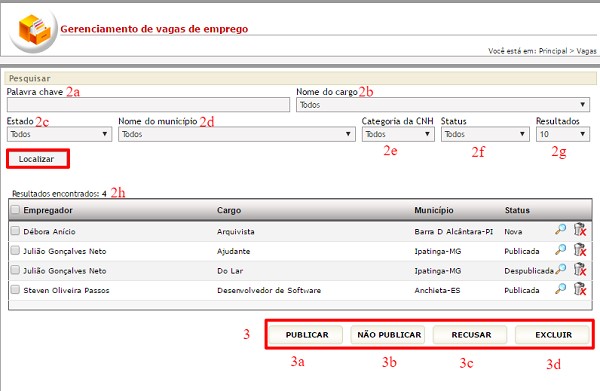Click the Steven Oliveira Passos name
This screenshot has width=600, height=391.
click(66, 290)
